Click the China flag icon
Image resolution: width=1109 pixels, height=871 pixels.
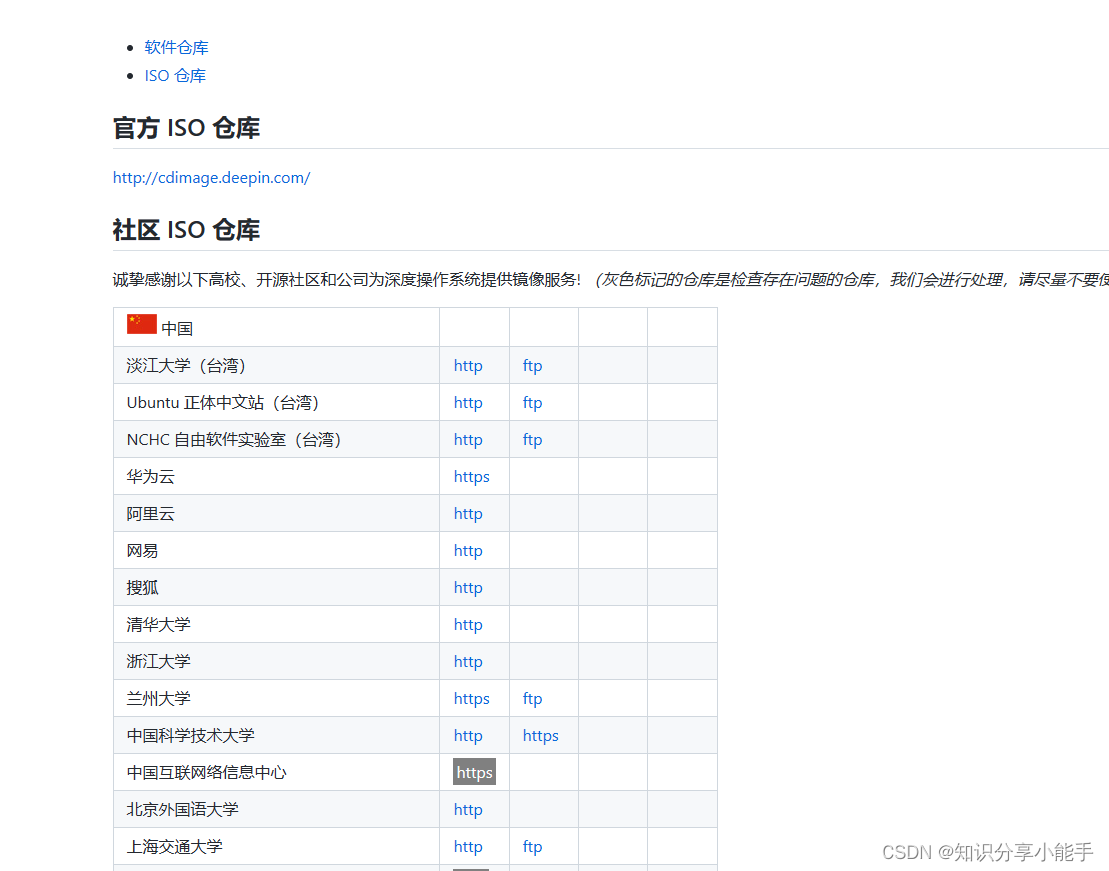click(141, 324)
